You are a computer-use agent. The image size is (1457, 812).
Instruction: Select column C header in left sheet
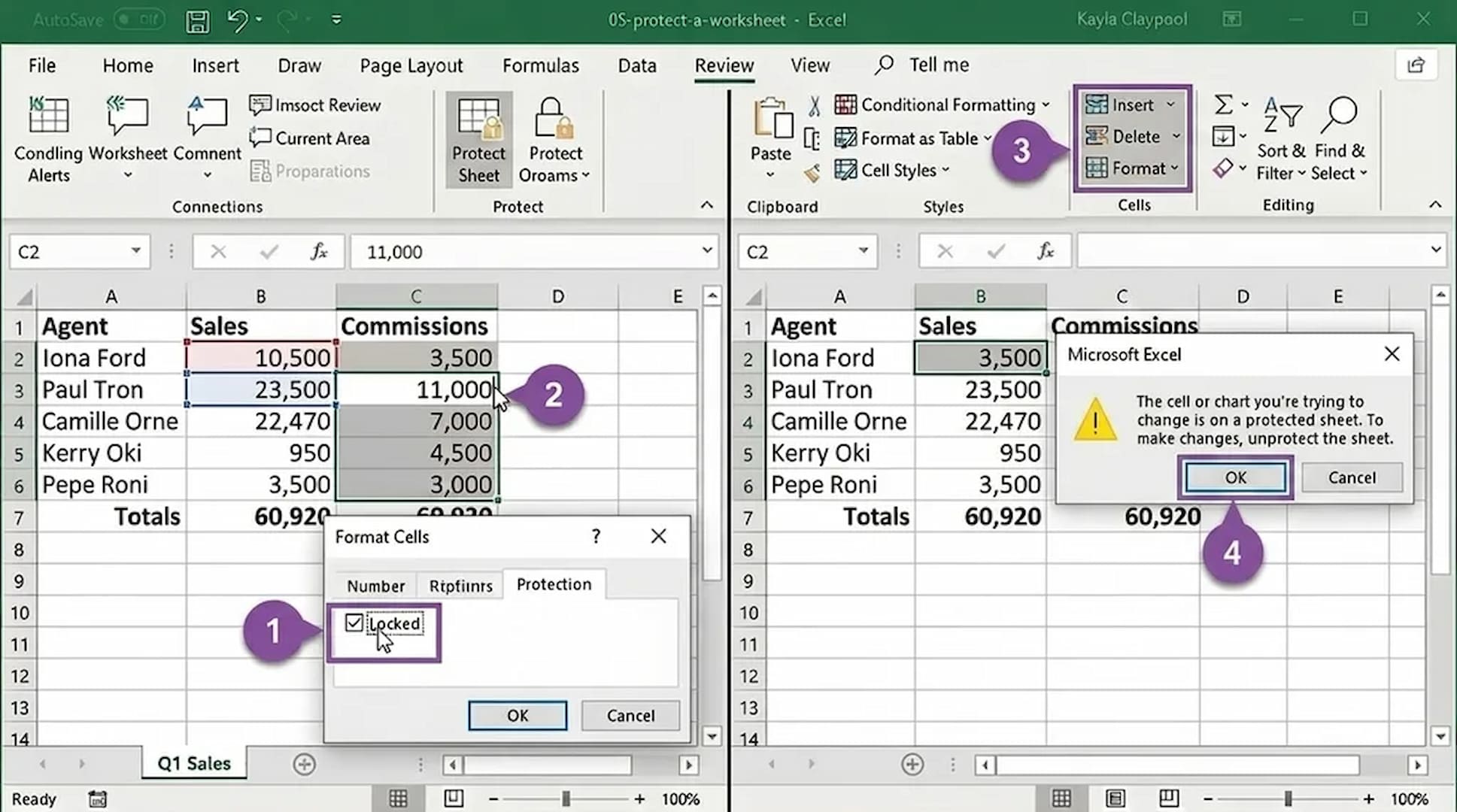(416, 296)
